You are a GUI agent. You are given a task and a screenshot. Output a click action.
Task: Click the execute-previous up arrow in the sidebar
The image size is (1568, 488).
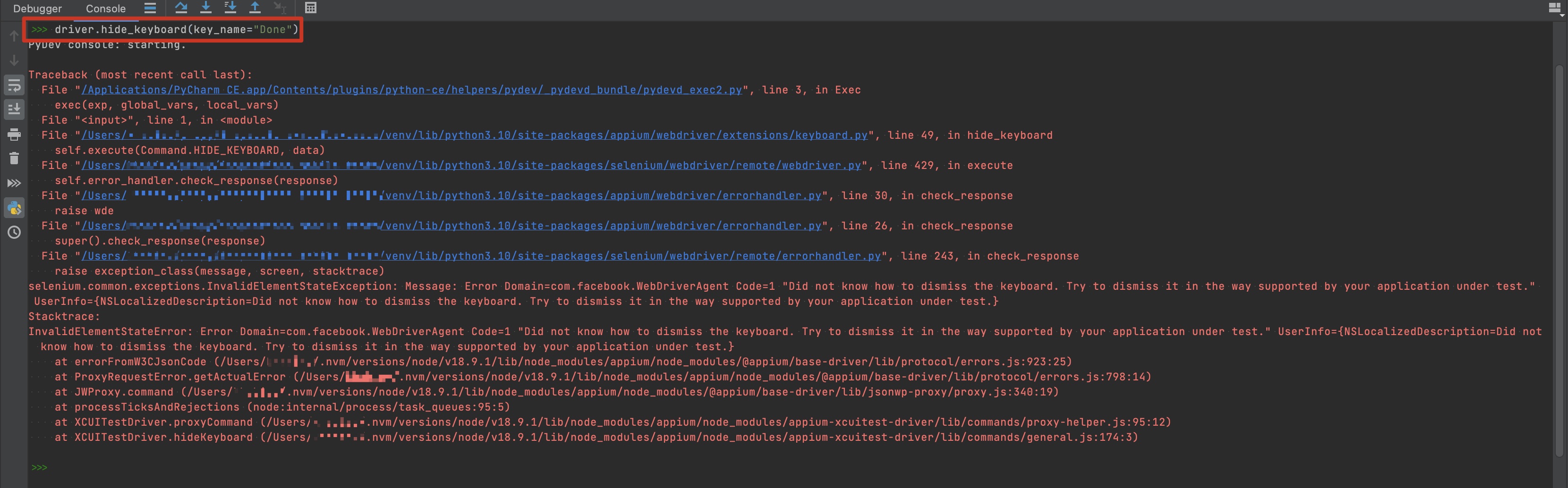pyautogui.click(x=14, y=35)
